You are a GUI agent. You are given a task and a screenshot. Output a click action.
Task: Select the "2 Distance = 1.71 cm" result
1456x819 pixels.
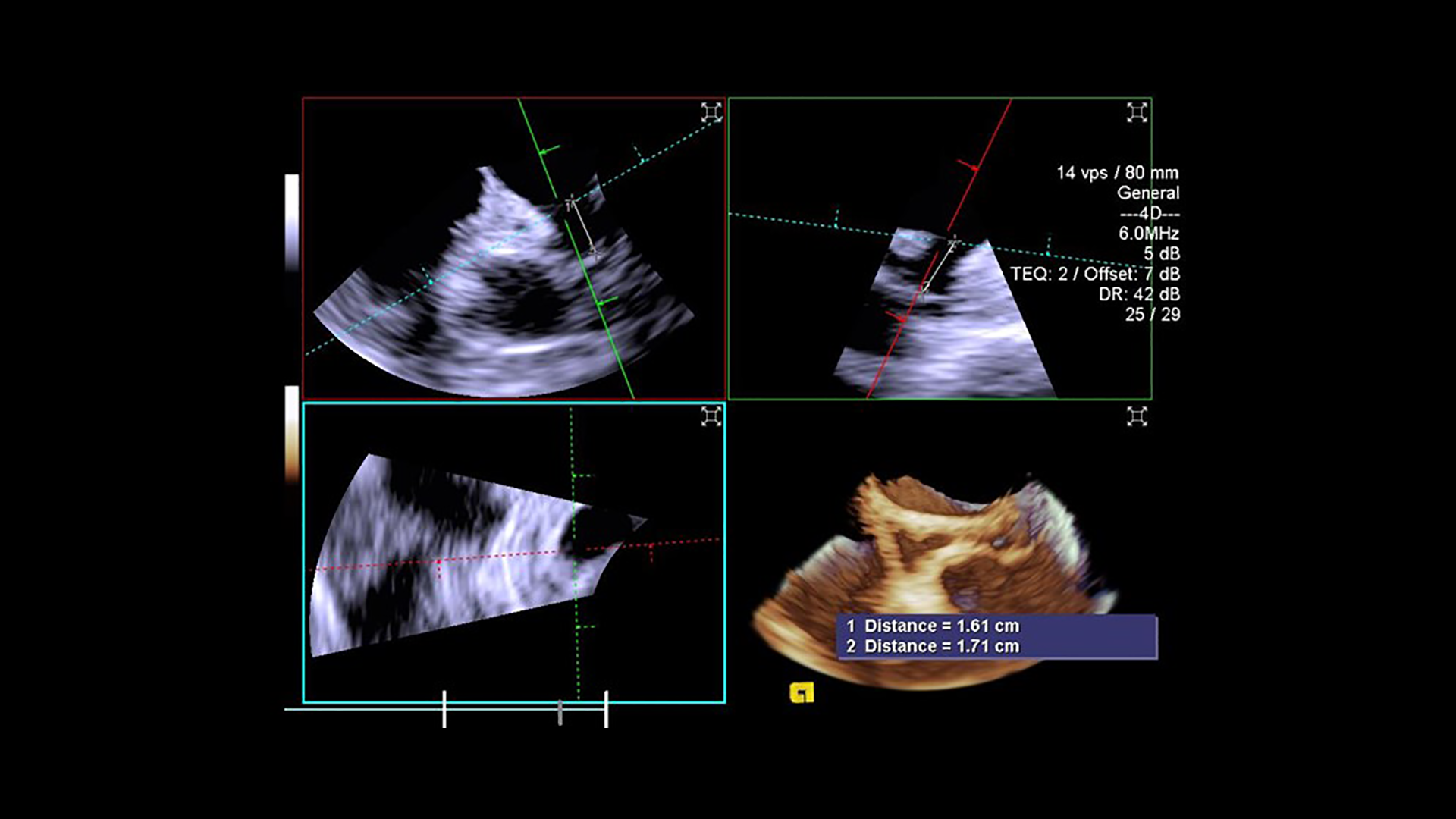(x=933, y=647)
